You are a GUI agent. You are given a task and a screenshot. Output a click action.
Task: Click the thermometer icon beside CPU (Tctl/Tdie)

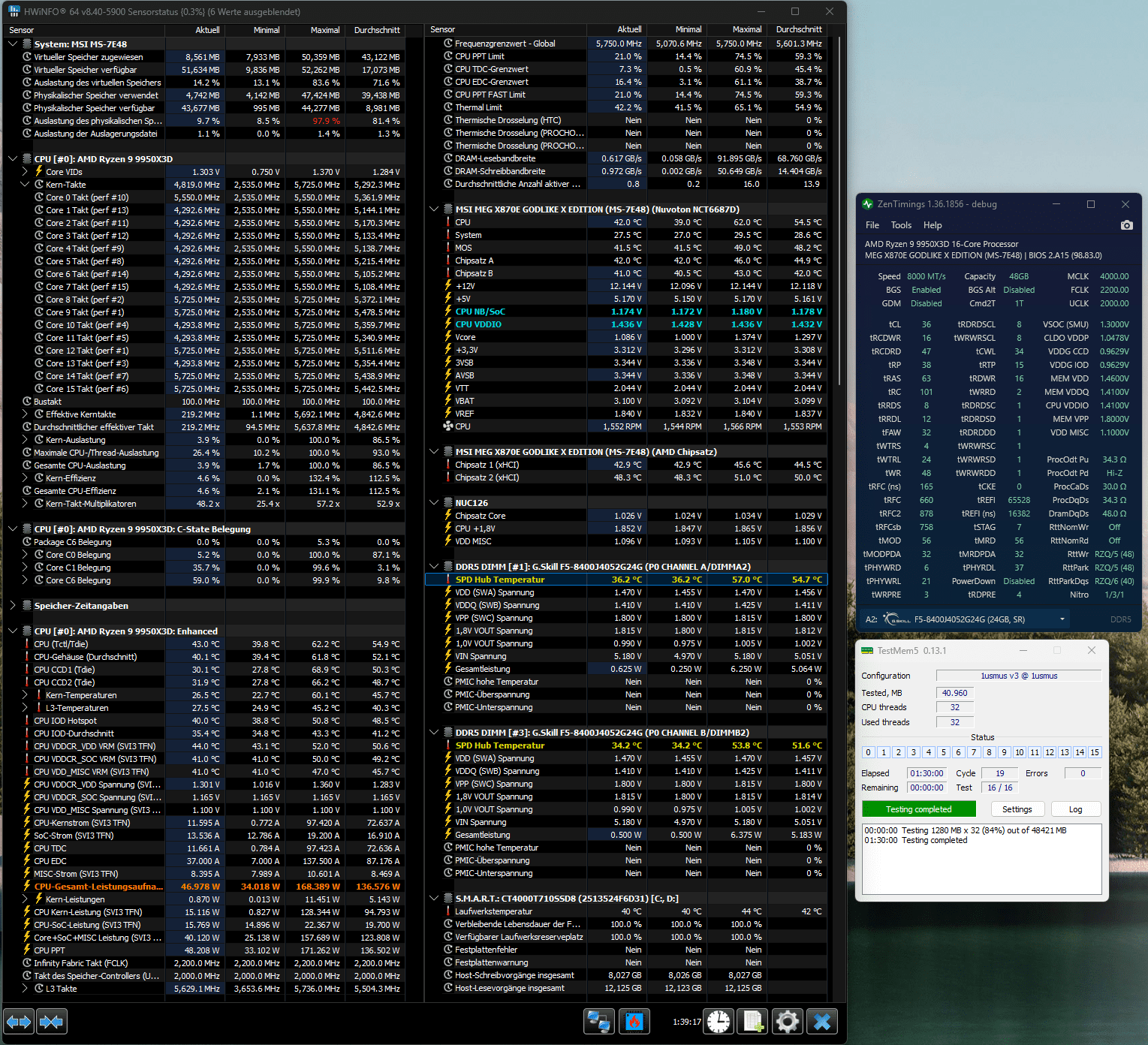[27, 644]
